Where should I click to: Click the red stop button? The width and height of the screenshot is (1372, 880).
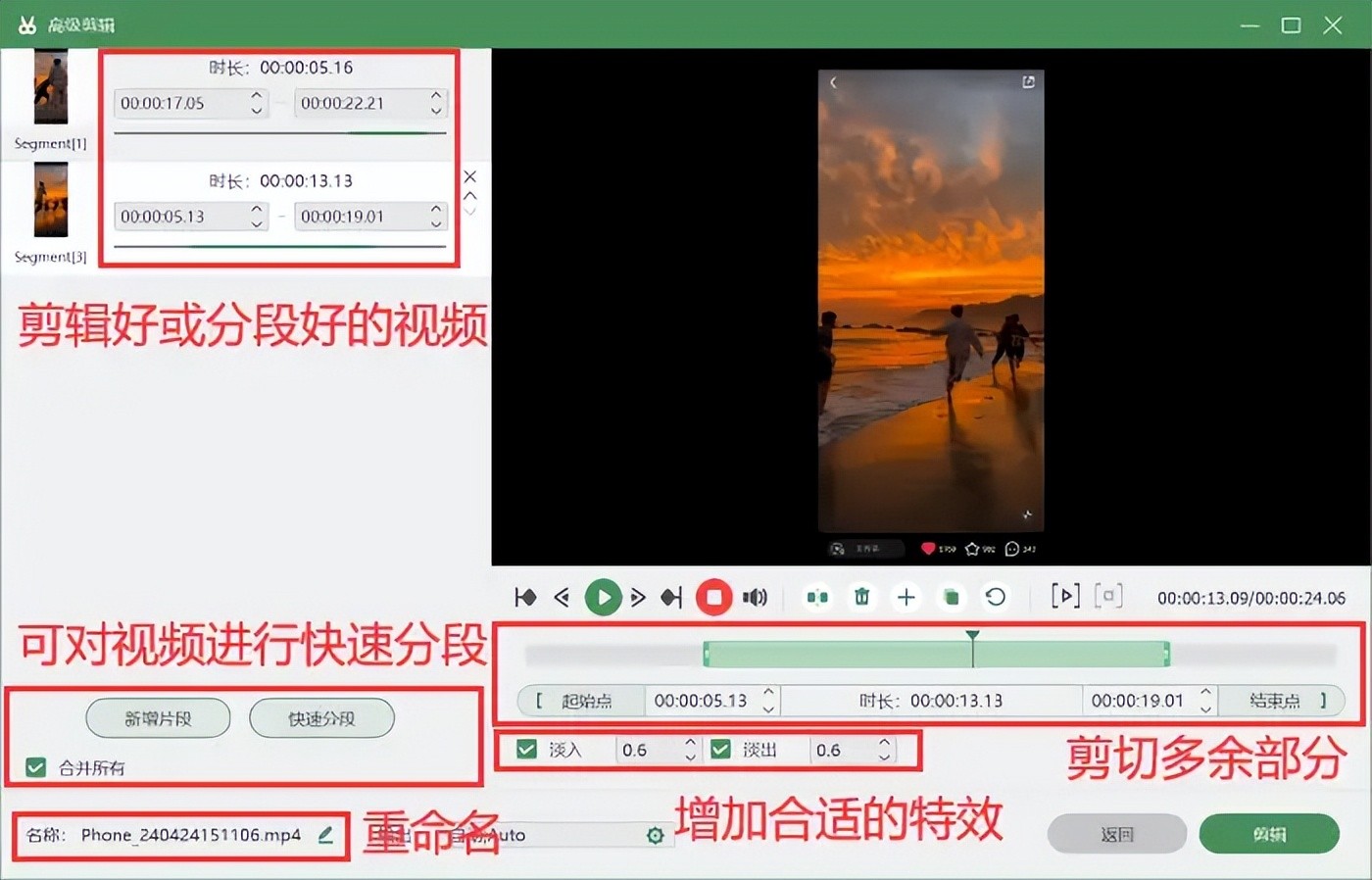pyautogui.click(x=713, y=597)
